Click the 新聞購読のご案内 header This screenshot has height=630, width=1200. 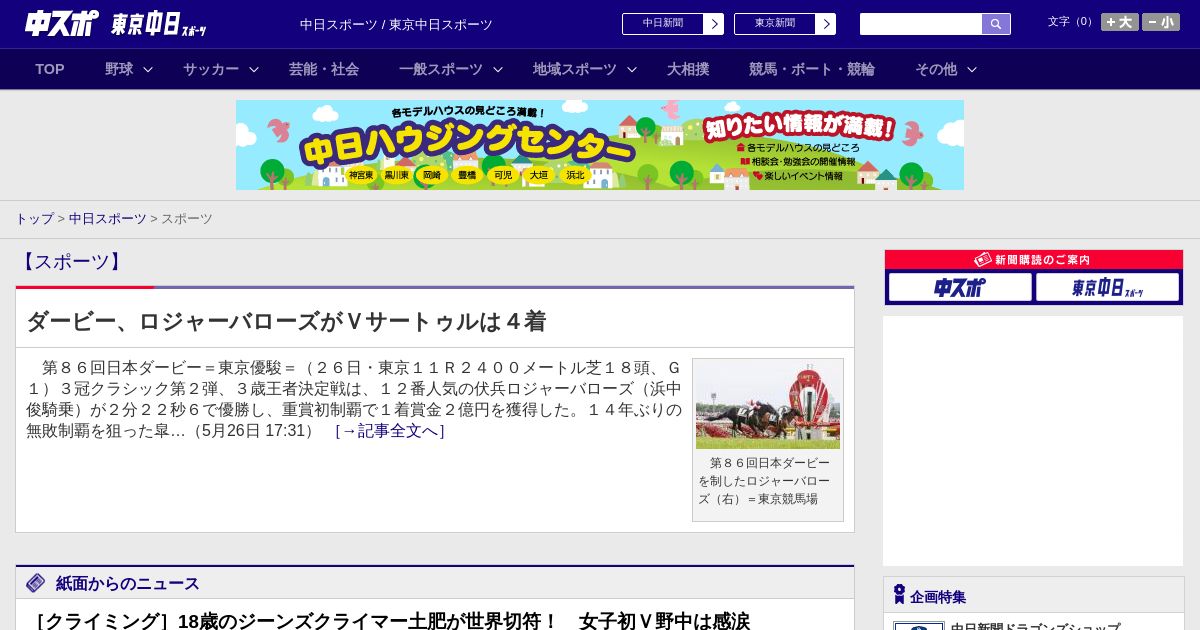[x=1034, y=260]
